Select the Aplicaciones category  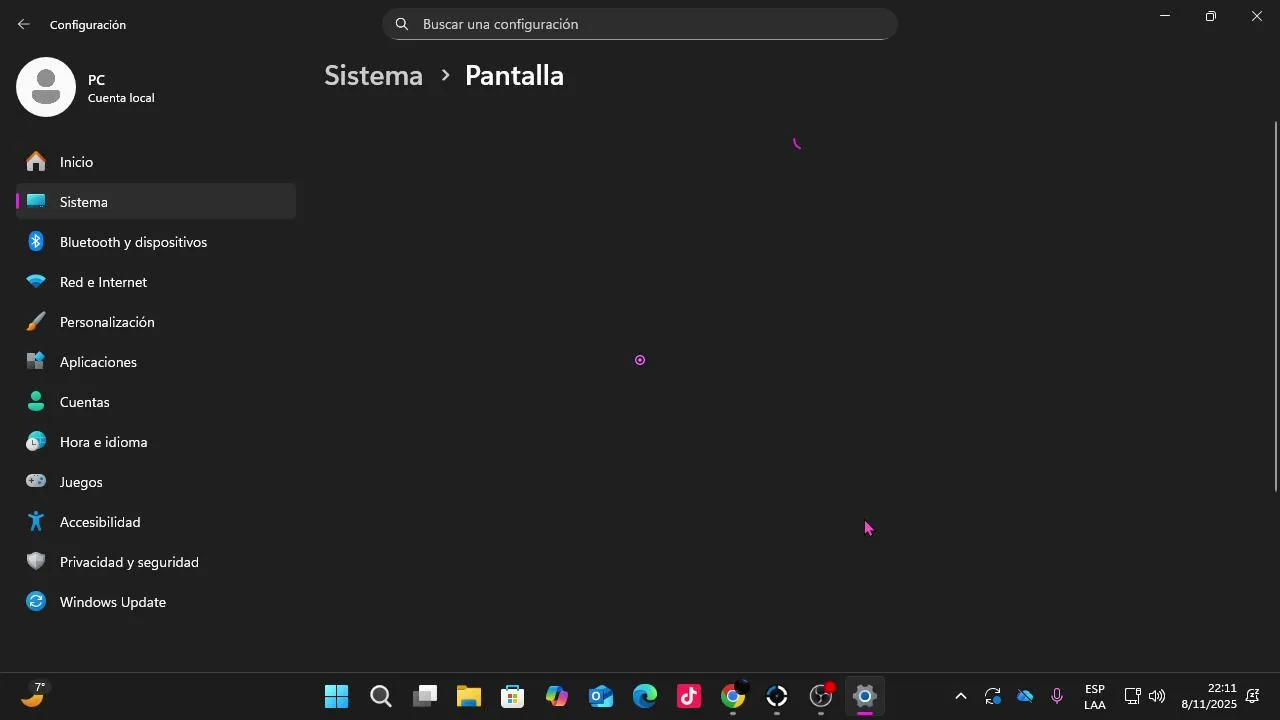click(x=156, y=362)
